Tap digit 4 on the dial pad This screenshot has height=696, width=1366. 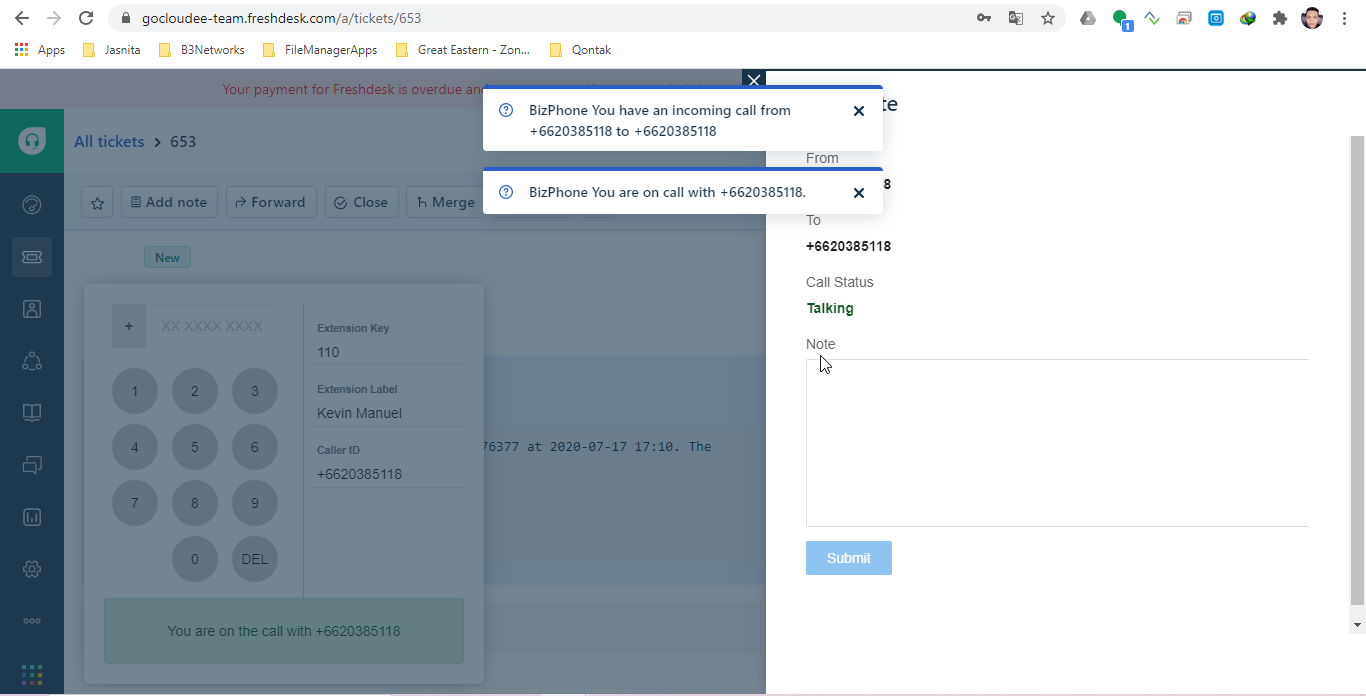tap(135, 447)
